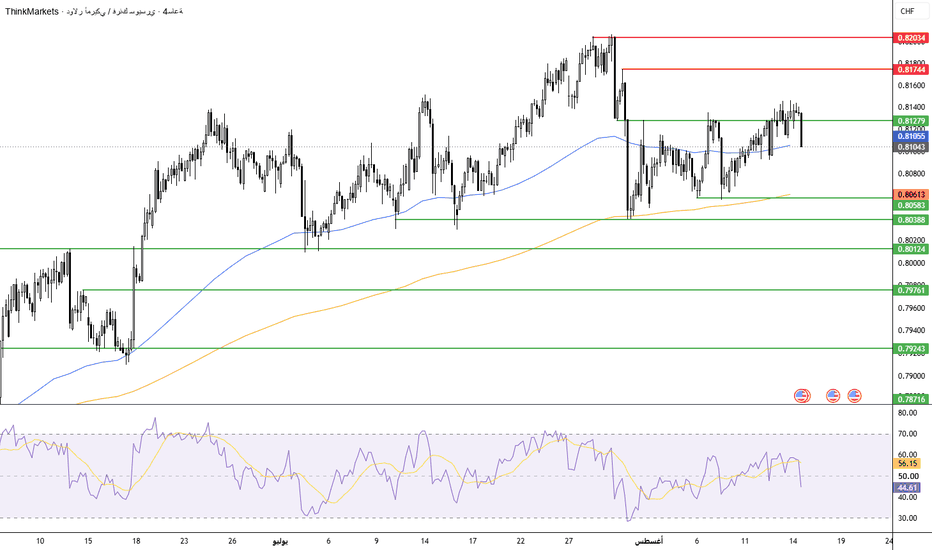Image resolution: width=932 pixels, height=550 pixels.
Task: Click the 0.80800 price scale tick
Action: [x=912, y=174]
